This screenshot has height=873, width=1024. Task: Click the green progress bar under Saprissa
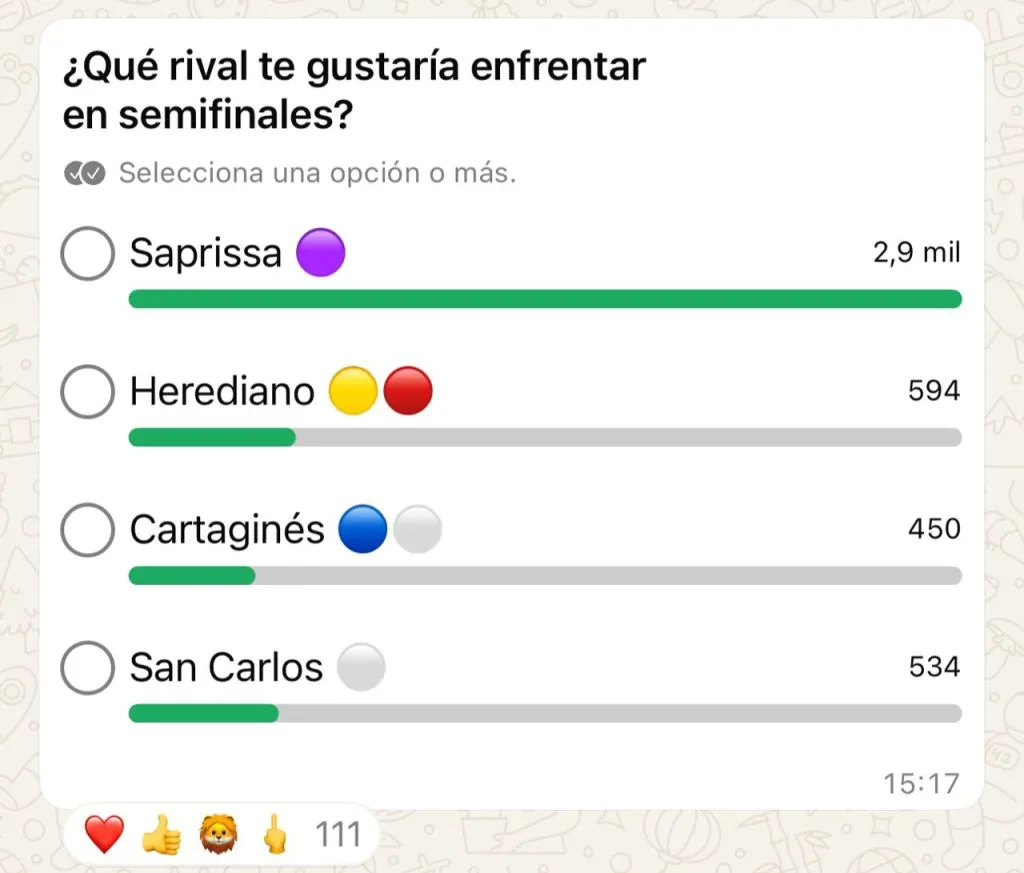coord(545,298)
